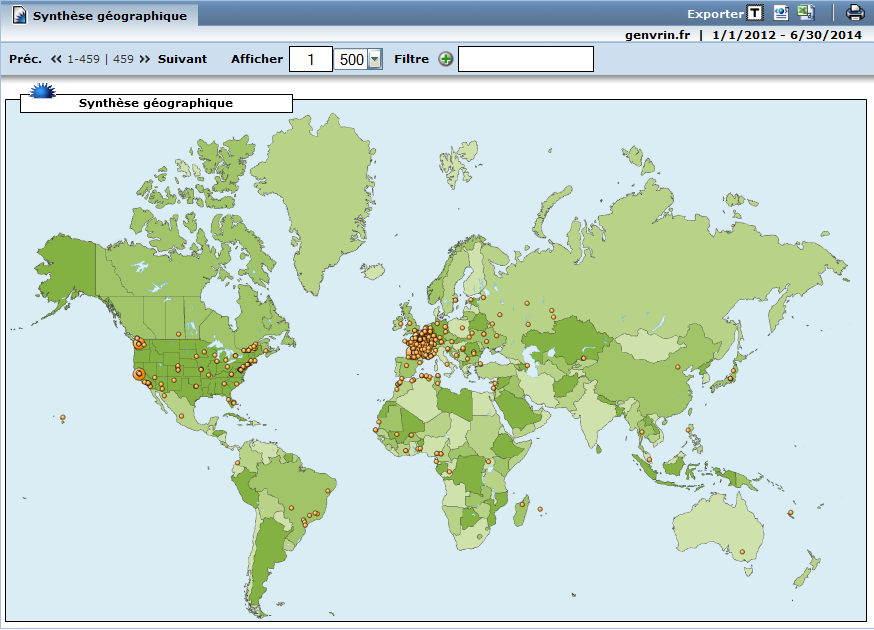Select the page number field showing 1
Viewport: 874px width, 630px height.
click(x=310, y=59)
